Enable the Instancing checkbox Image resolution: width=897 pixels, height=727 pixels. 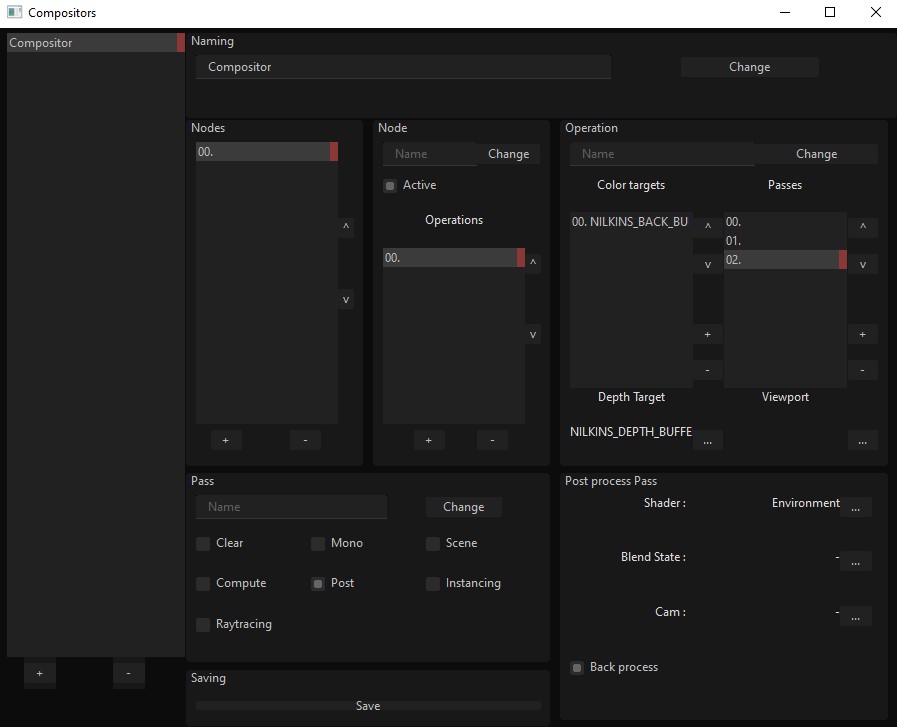coord(432,583)
